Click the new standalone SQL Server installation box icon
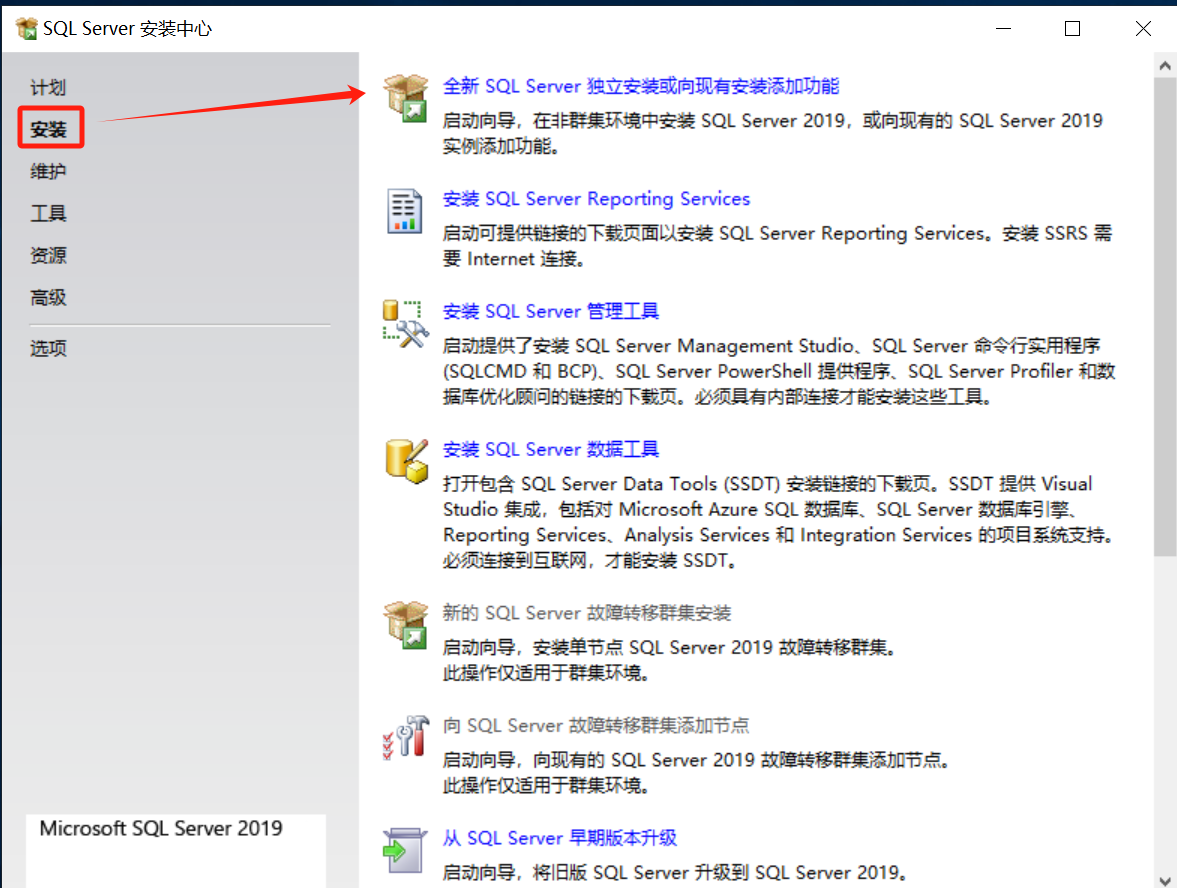This screenshot has width=1177, height=888. coord(406,98)
